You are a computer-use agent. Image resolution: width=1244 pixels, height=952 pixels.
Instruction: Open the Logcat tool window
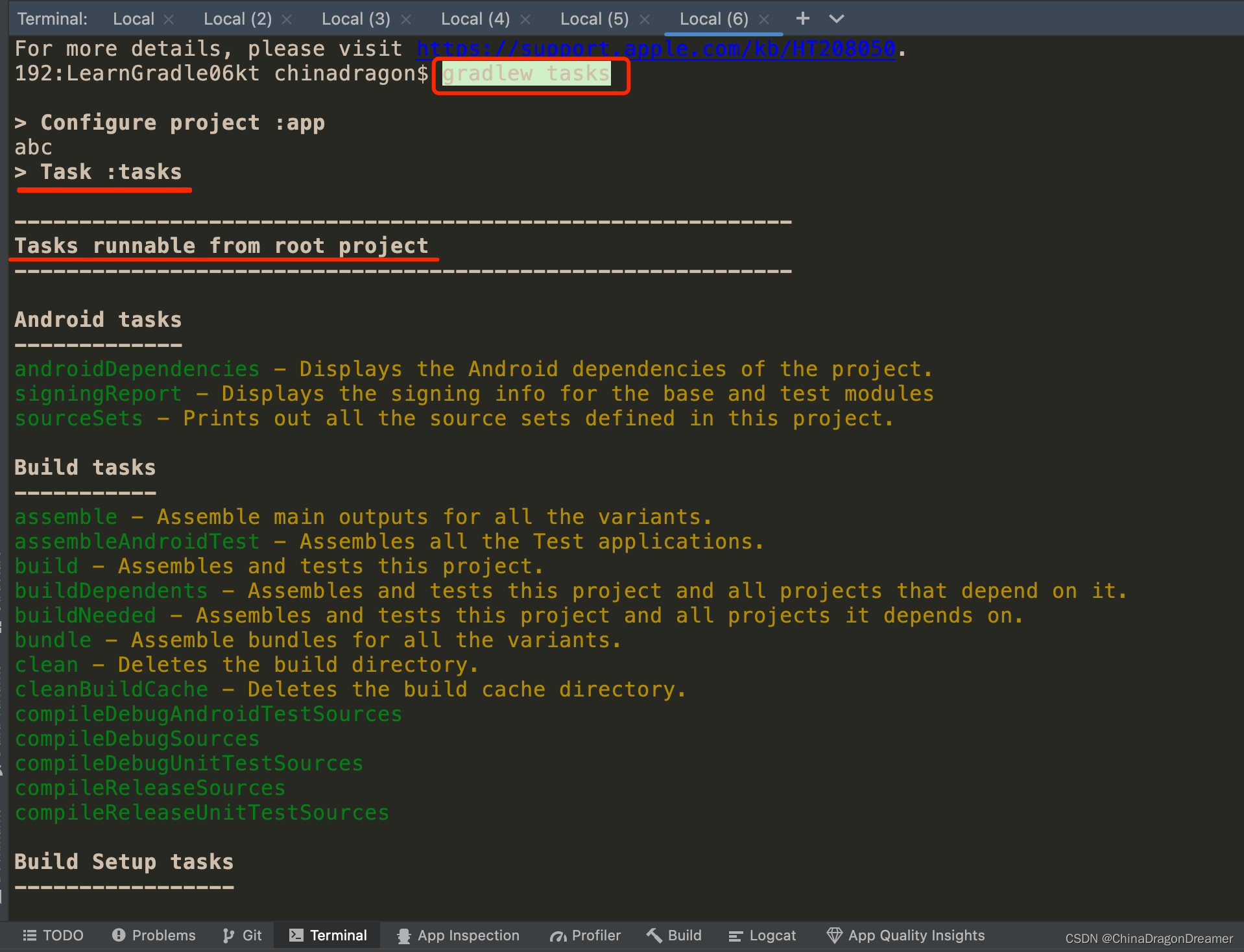pyautogui.click(x=762, y=935)
